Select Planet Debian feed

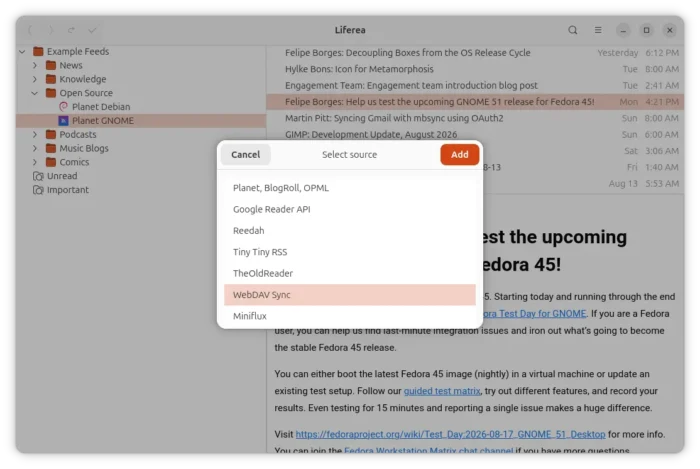(x=101, y=107)
